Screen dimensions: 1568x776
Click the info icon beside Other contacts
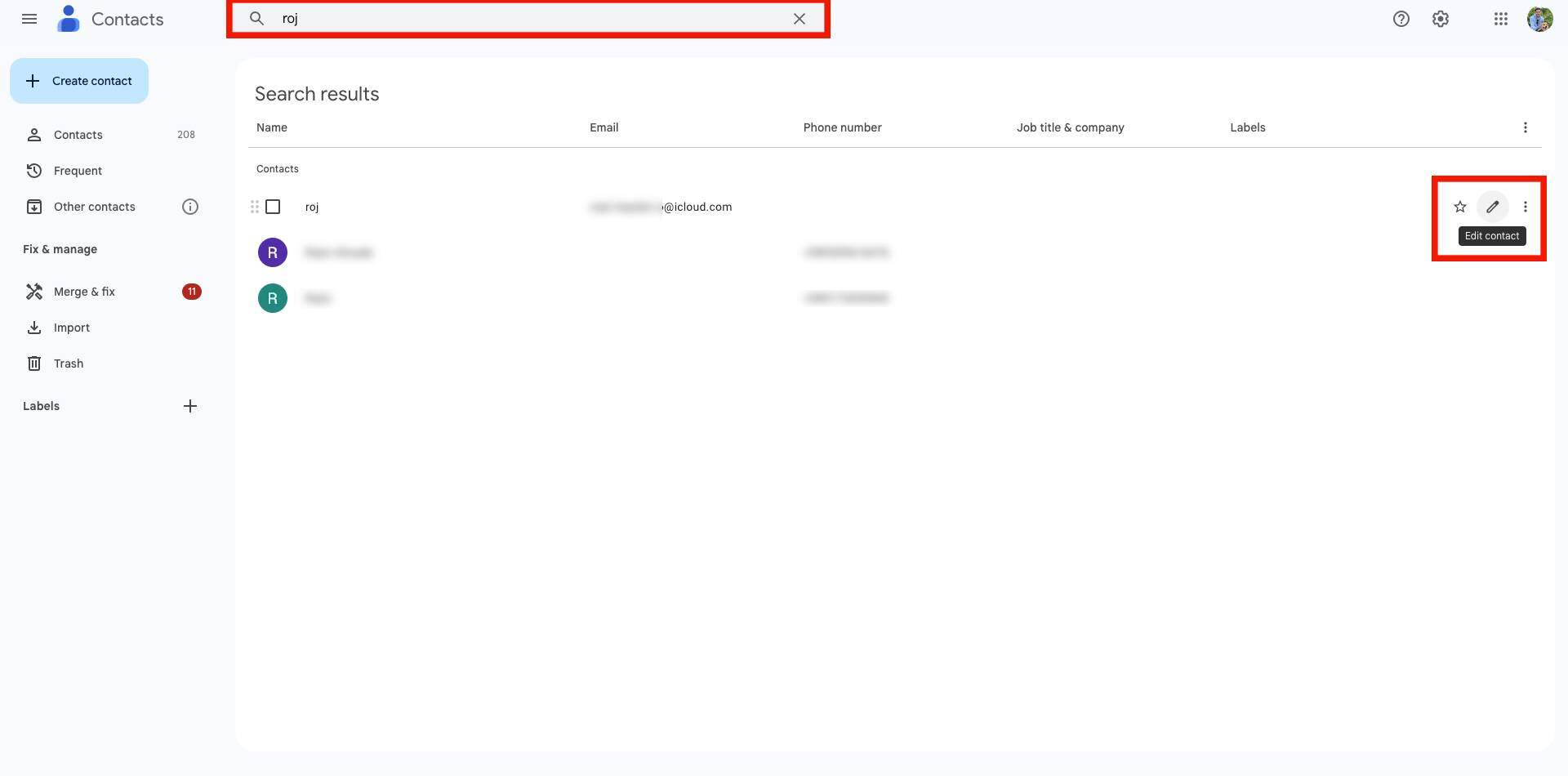click(190, 207)
